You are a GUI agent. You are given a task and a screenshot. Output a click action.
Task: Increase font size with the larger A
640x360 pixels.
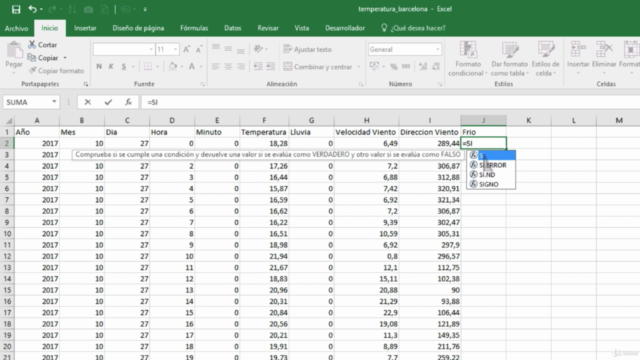(187, 49)
